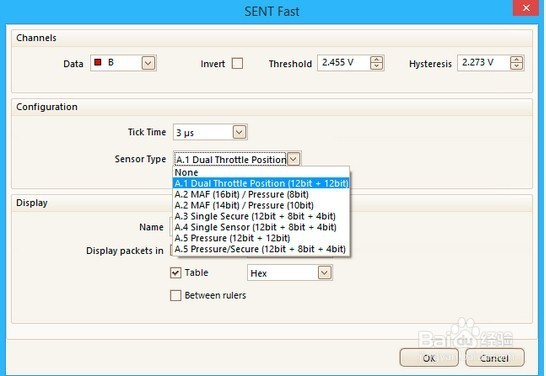Enable the Between rulers checkbox
The height and width of the screenshot is (376, 546).
(176, 296)
